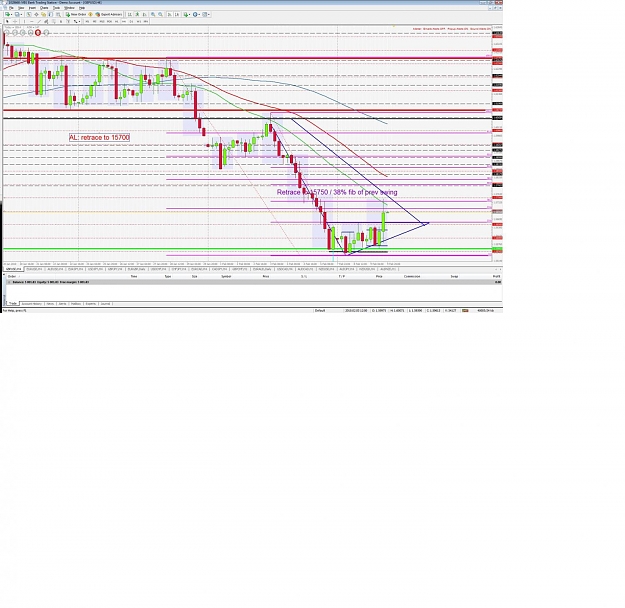Switch to the Account History tab

point(31,304)
